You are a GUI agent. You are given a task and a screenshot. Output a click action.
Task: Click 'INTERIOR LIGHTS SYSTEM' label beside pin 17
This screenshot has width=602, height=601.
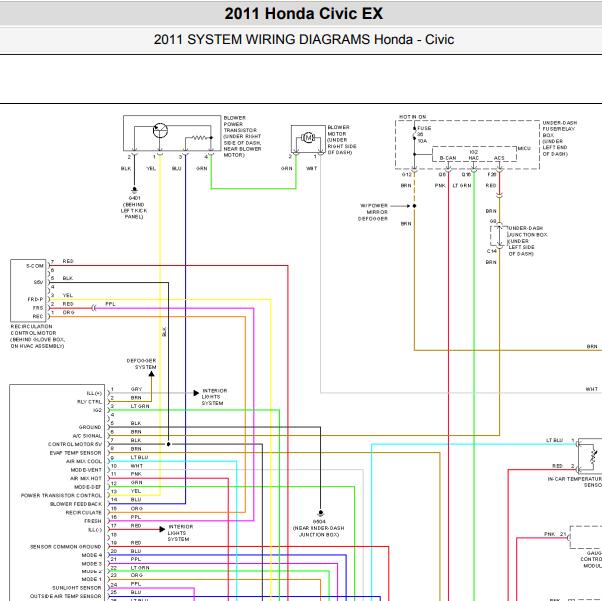point(180,533)
